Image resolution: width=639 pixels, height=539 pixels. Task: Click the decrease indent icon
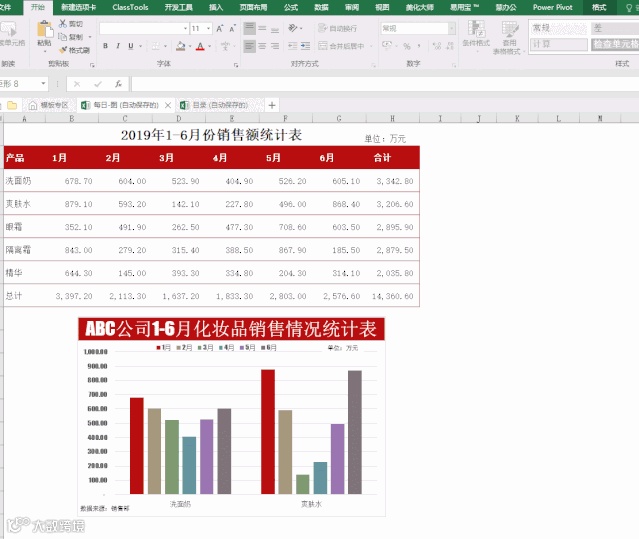293,46
